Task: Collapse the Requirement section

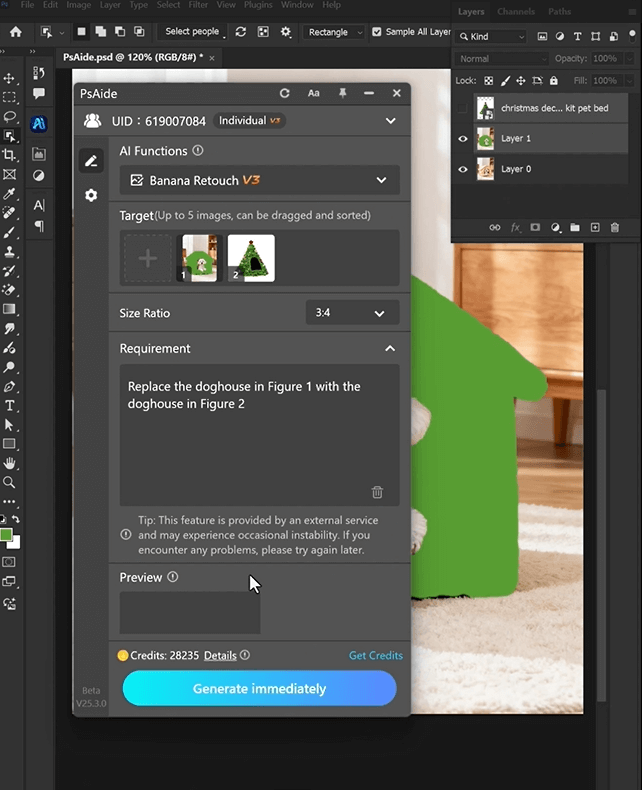Action: [390, 349]
